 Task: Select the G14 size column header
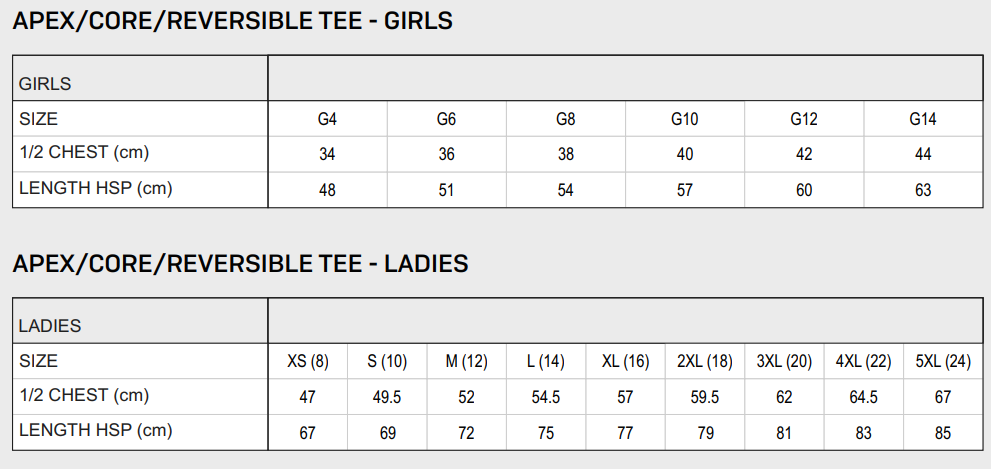(x=922, y=120)
